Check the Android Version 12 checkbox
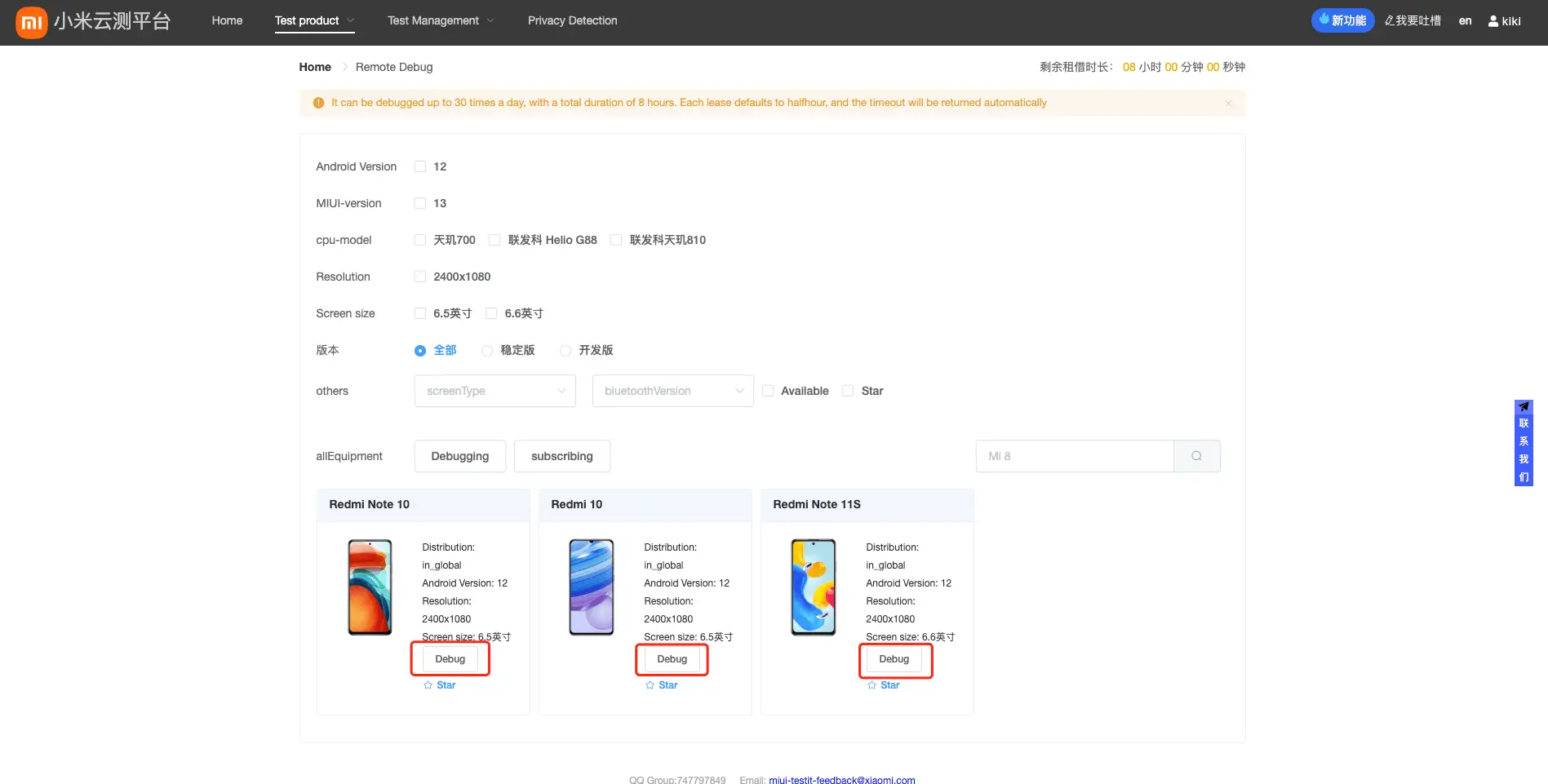 [x=420, y=166]
